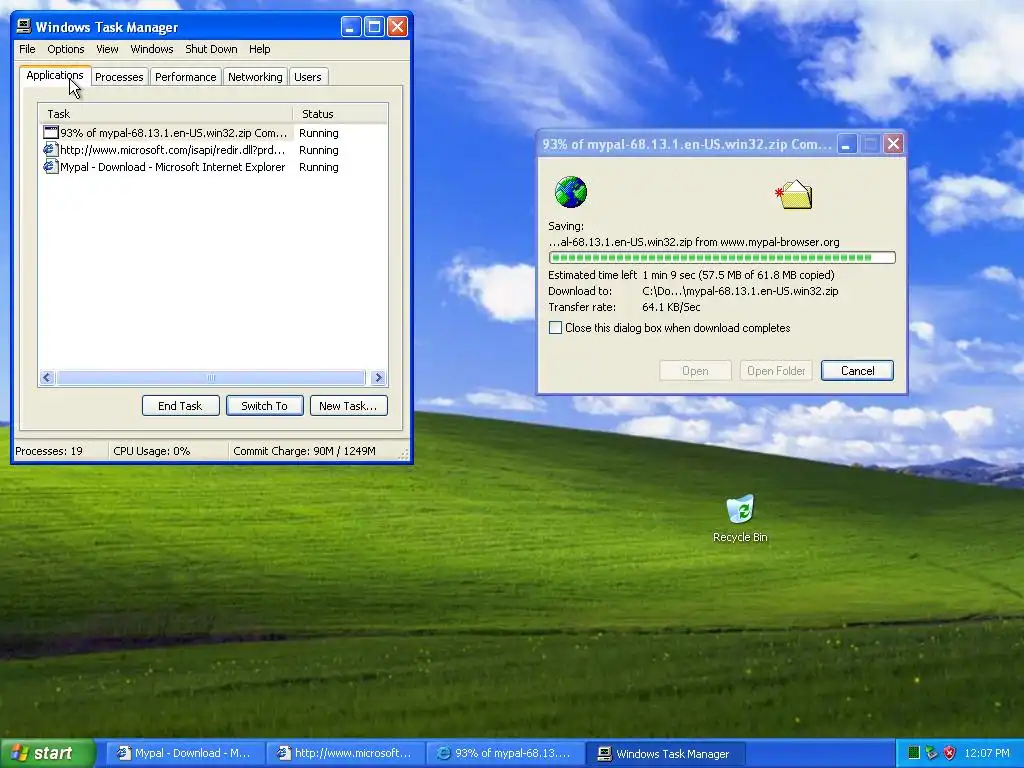Cancel the mypal zip download
This screenshot has height=768, width=1024.
tap(857, 370)
